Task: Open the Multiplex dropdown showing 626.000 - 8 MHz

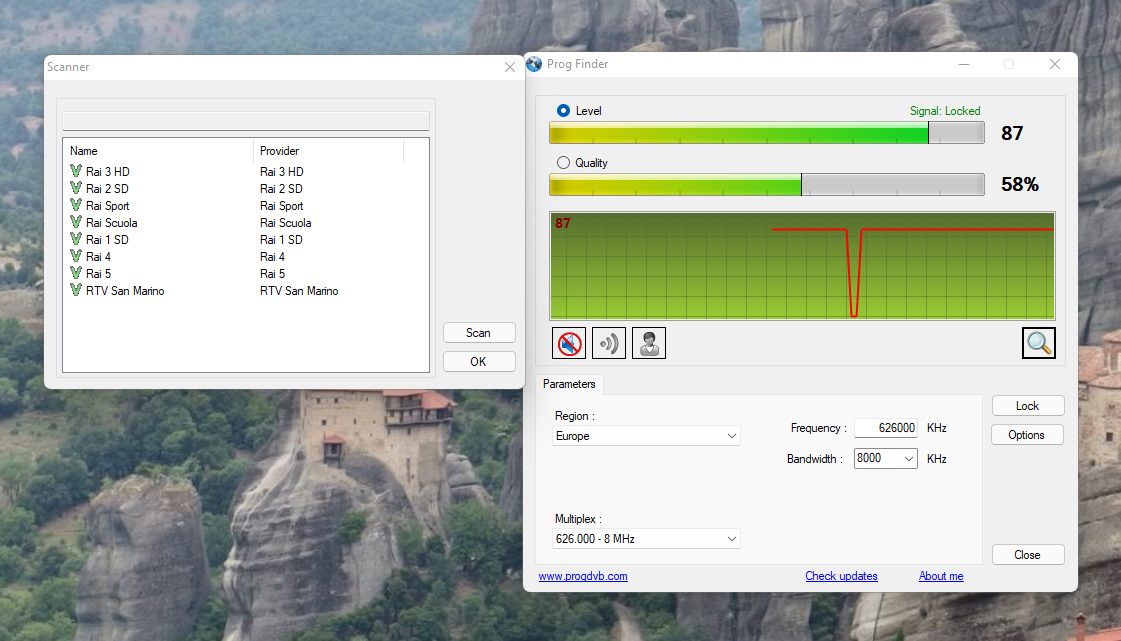Action: (646, 539)
